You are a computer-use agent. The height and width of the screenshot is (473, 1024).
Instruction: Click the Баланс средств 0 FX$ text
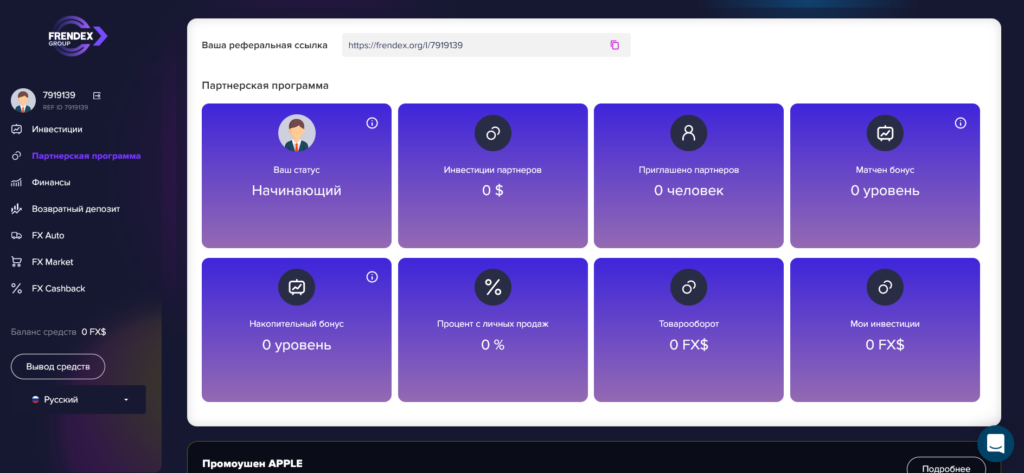coord(59,332)
